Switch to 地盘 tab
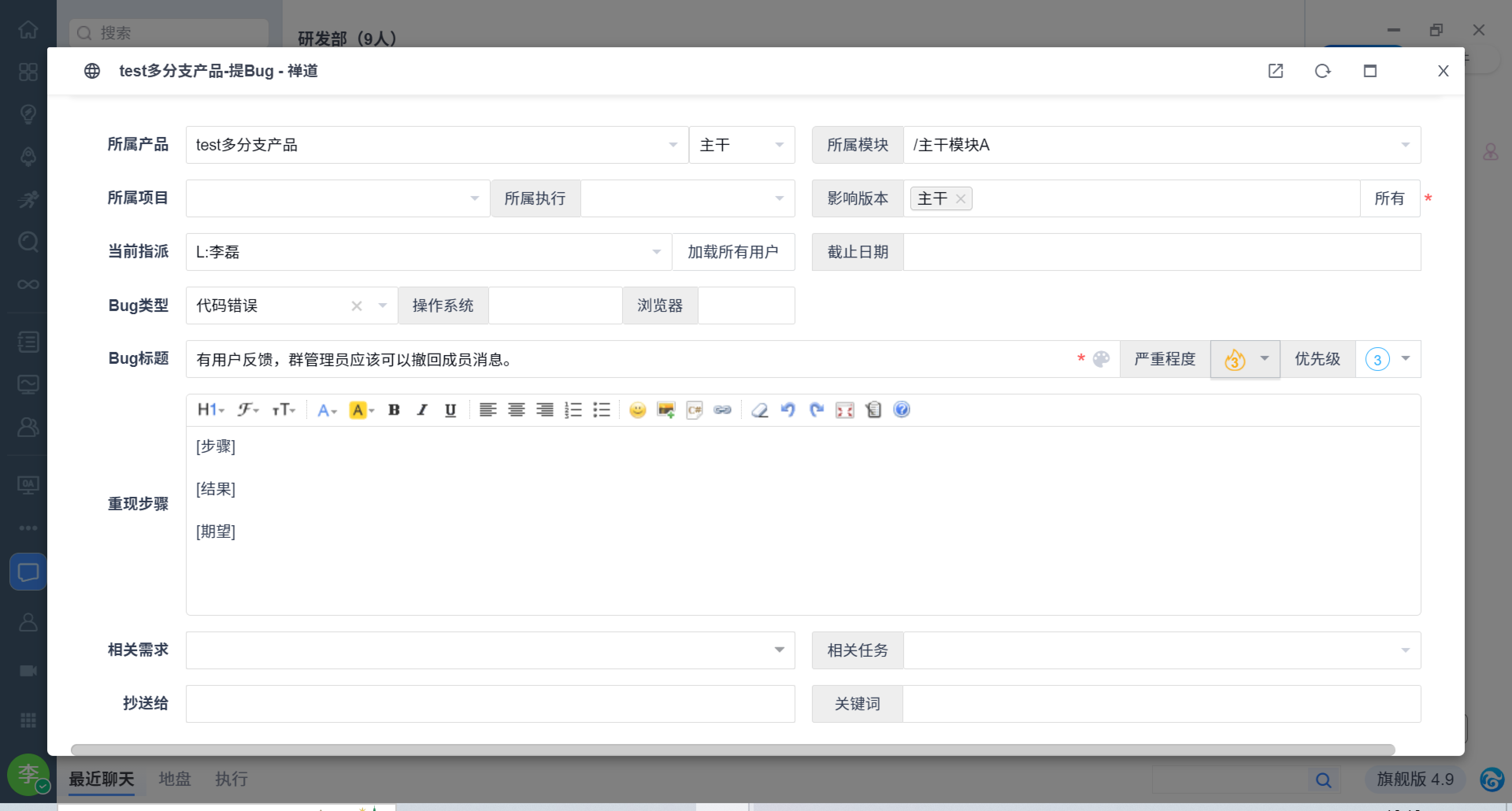 (x=175, y=779)
